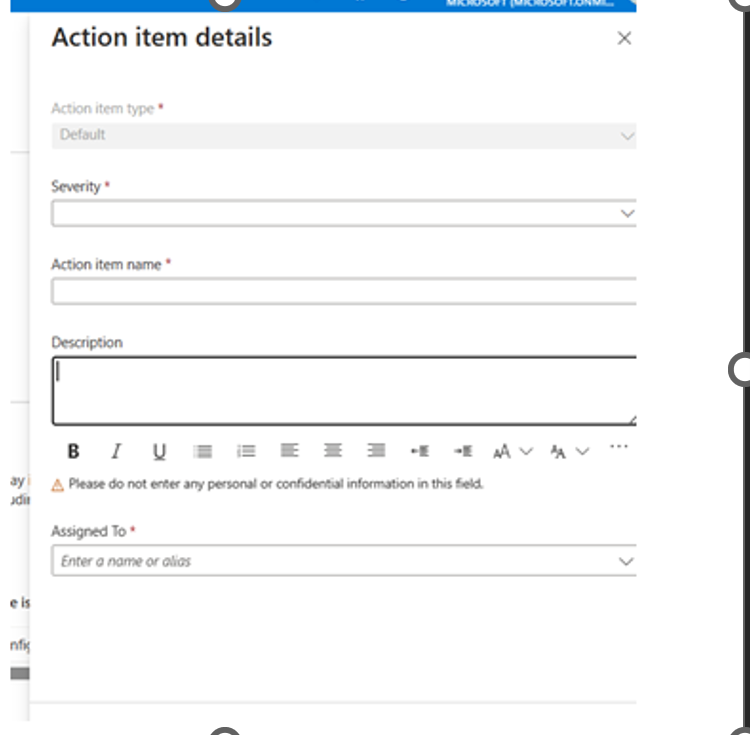Expand the Assigned To dropdown chevron
750x735 pixels.
626,561
